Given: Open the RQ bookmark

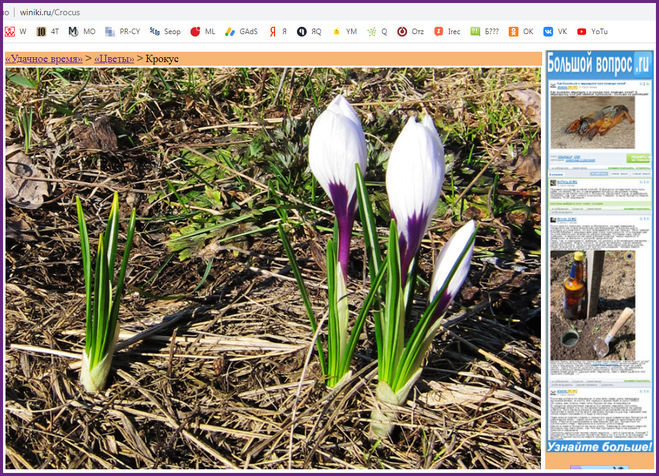Looking at the screenshot, I should (309, 32).
